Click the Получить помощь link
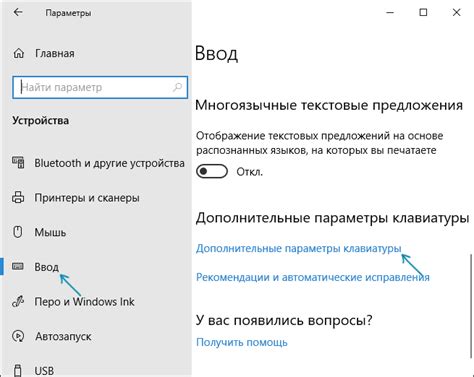 click(x=242, y=342)
